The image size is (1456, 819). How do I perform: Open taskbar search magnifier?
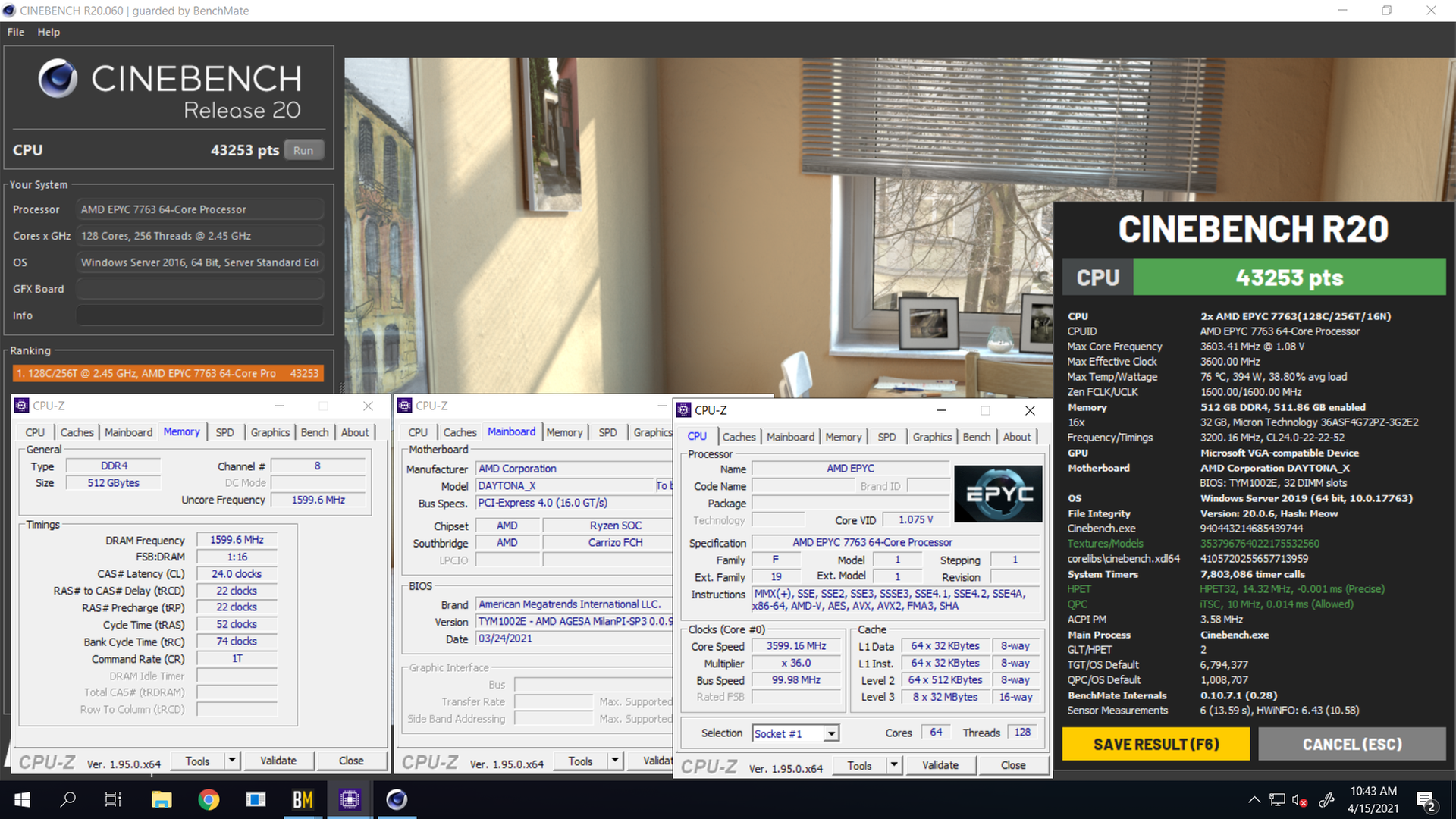68,799
